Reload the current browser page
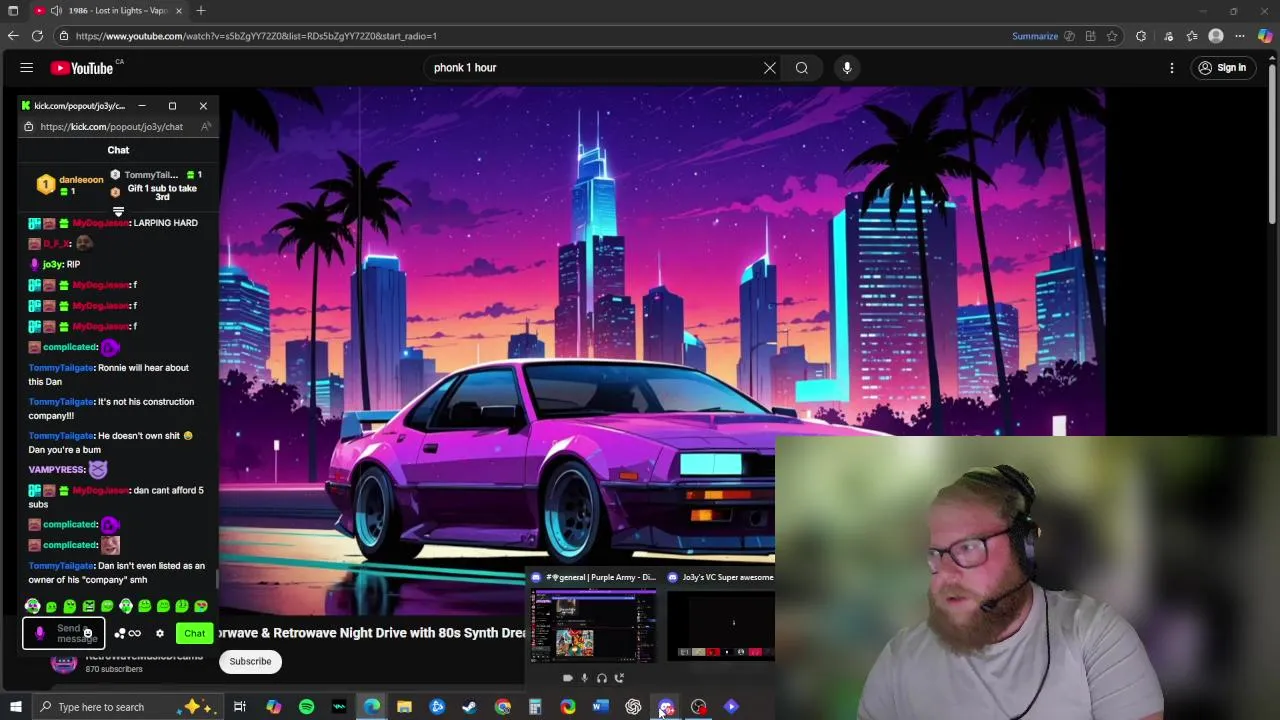Viewport: 1280px width, 720px height. pyautogui.click(x=37, y=36)
